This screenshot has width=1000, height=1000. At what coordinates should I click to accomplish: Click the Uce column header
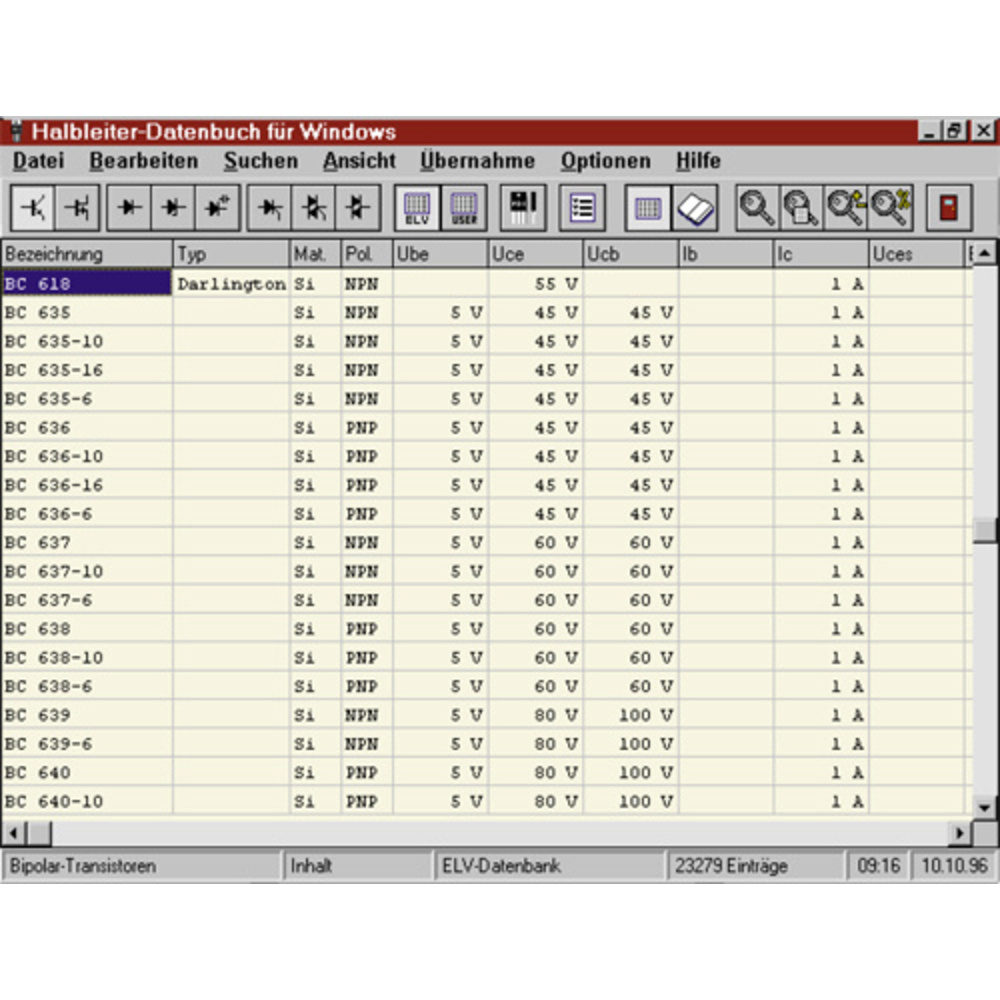click(x=536, y=254)
